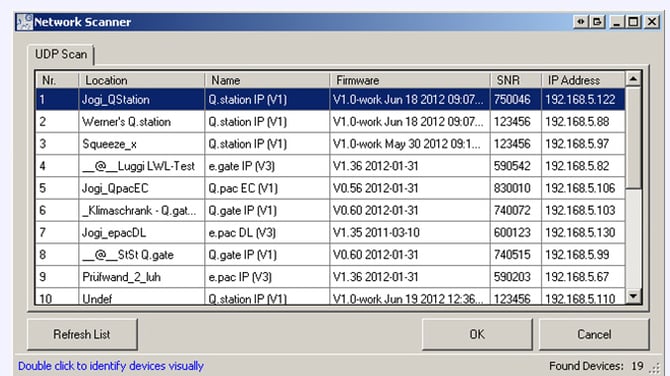Click firmware V1.35 2011-03-10 cell
Screen dimensions: 670x376
click(410, 233)
